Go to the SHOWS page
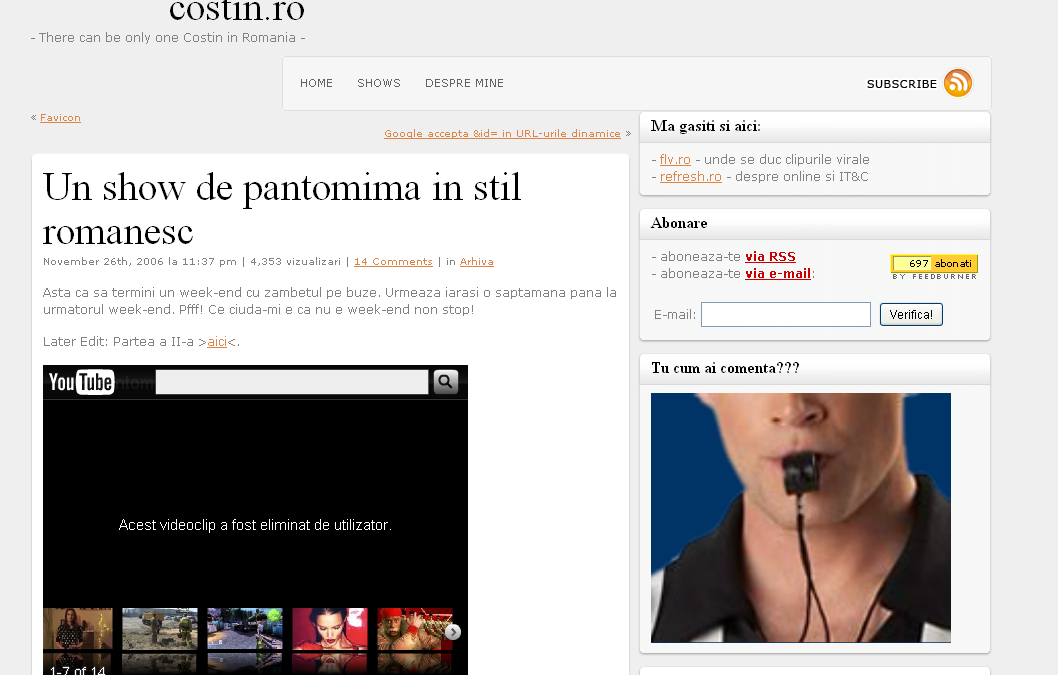 point(379,83)
